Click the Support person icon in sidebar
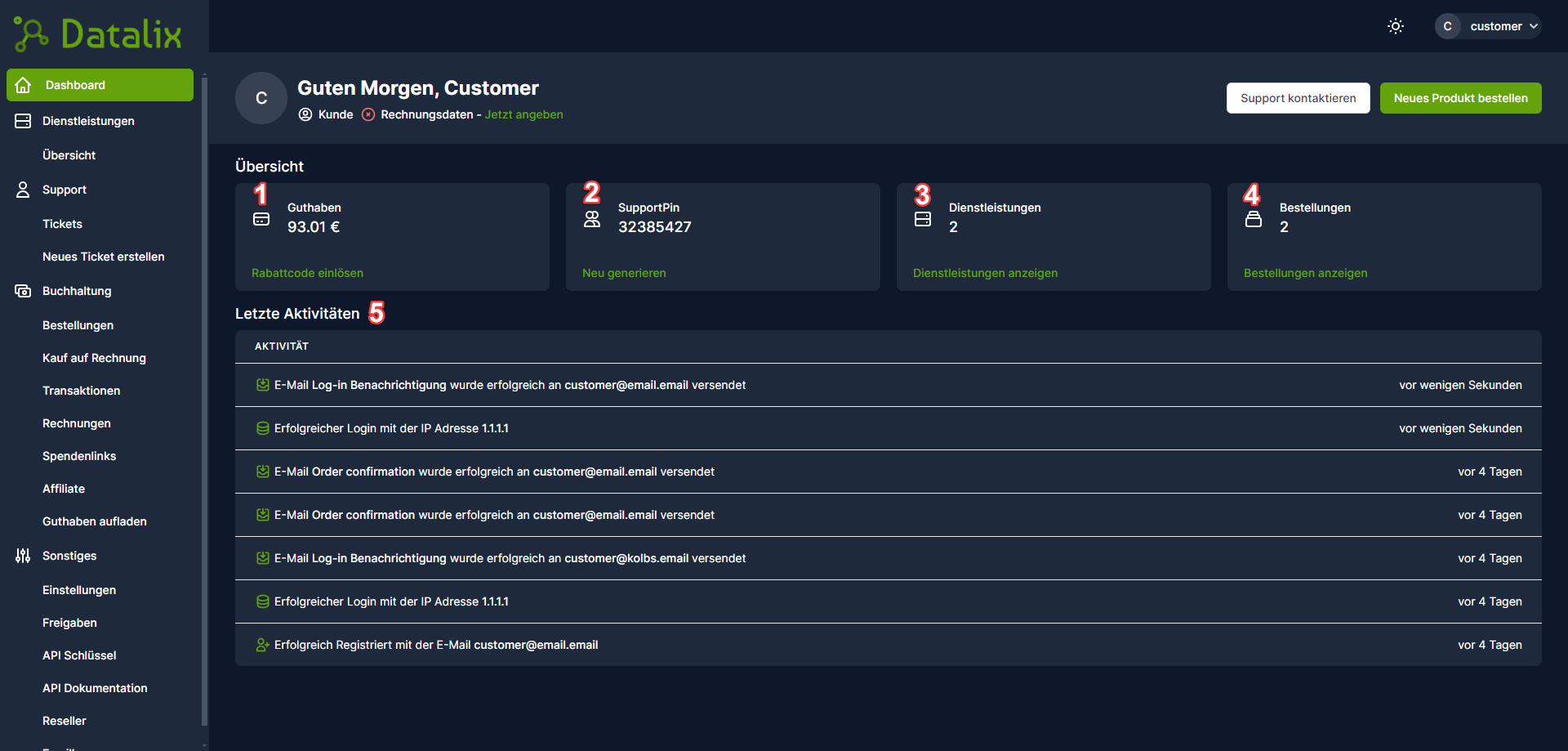Viewport: 1568px width, 751px height. point(23,190)
